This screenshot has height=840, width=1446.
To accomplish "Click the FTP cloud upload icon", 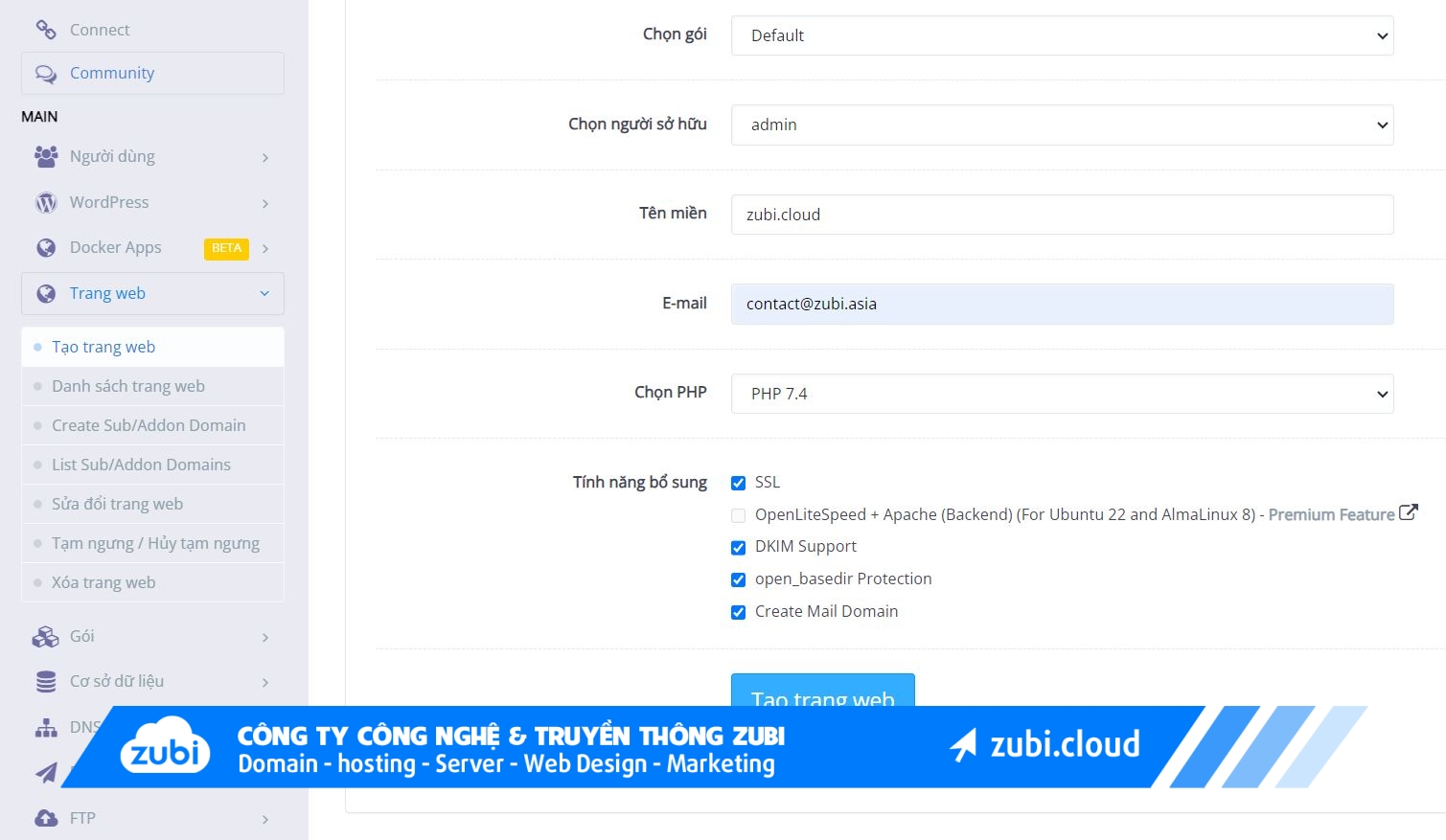I will point(46,819).
